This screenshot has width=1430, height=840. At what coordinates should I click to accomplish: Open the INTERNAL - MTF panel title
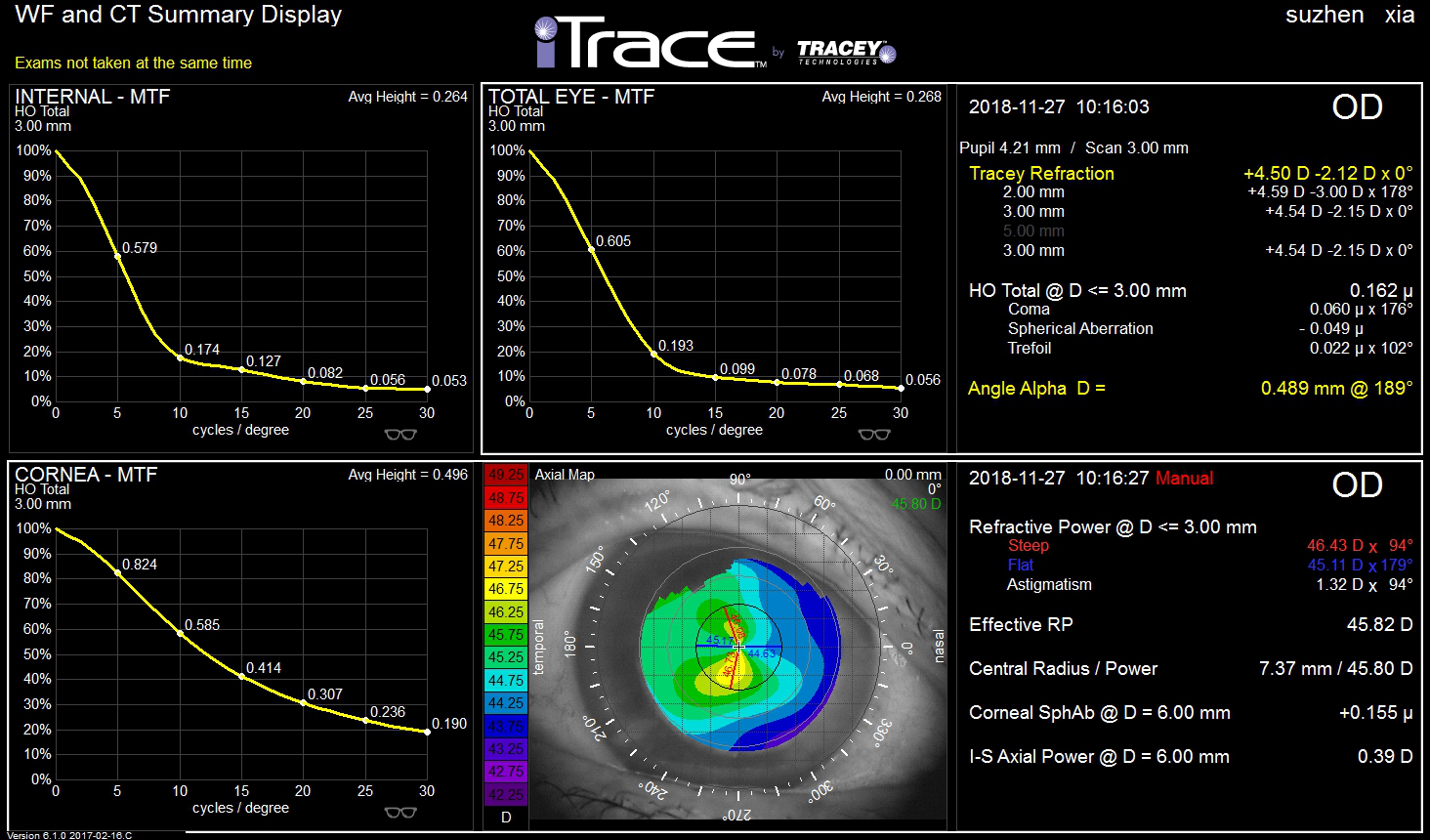coord(92,97)
